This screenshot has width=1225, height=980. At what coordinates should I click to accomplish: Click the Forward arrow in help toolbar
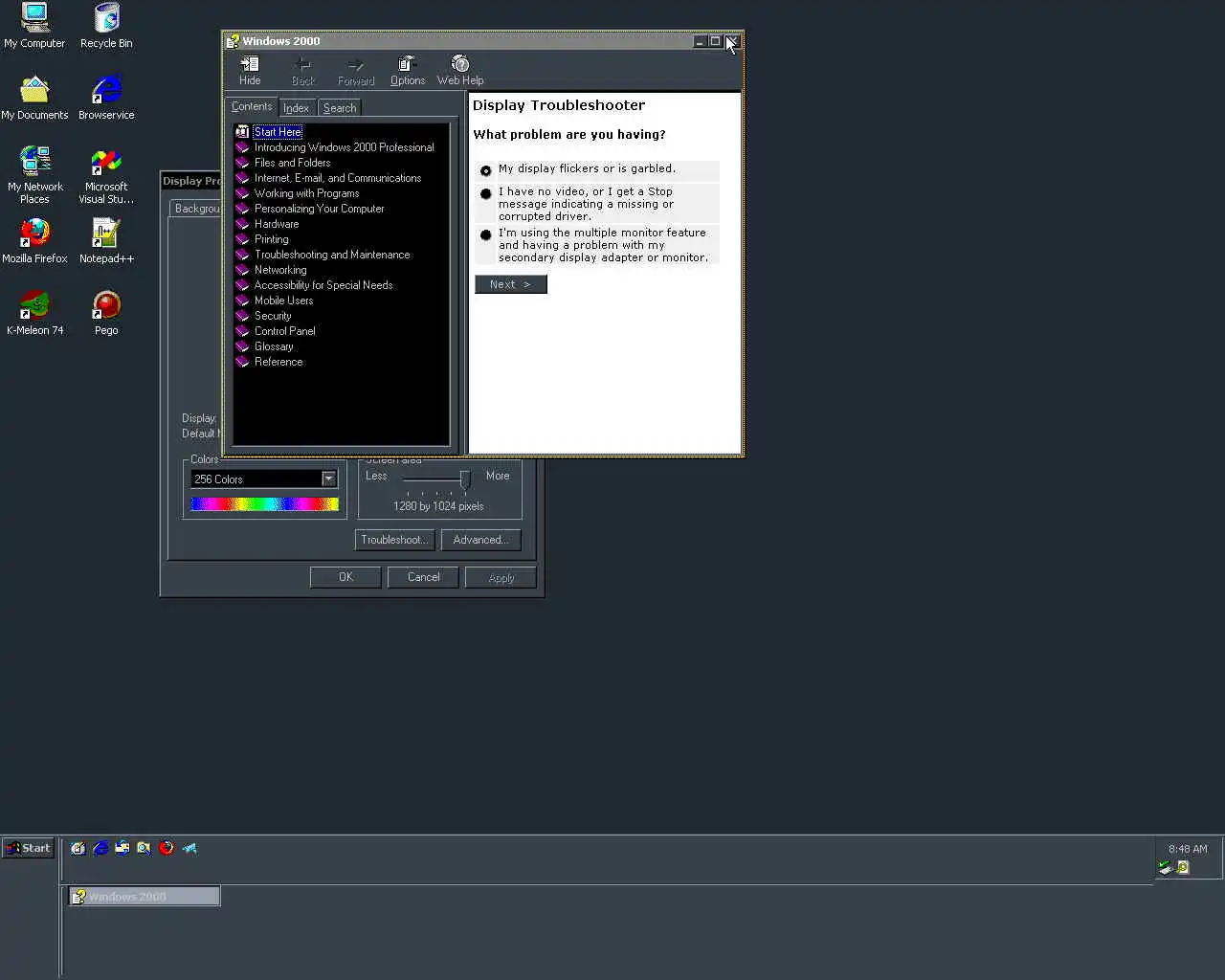tap(356, 71)
